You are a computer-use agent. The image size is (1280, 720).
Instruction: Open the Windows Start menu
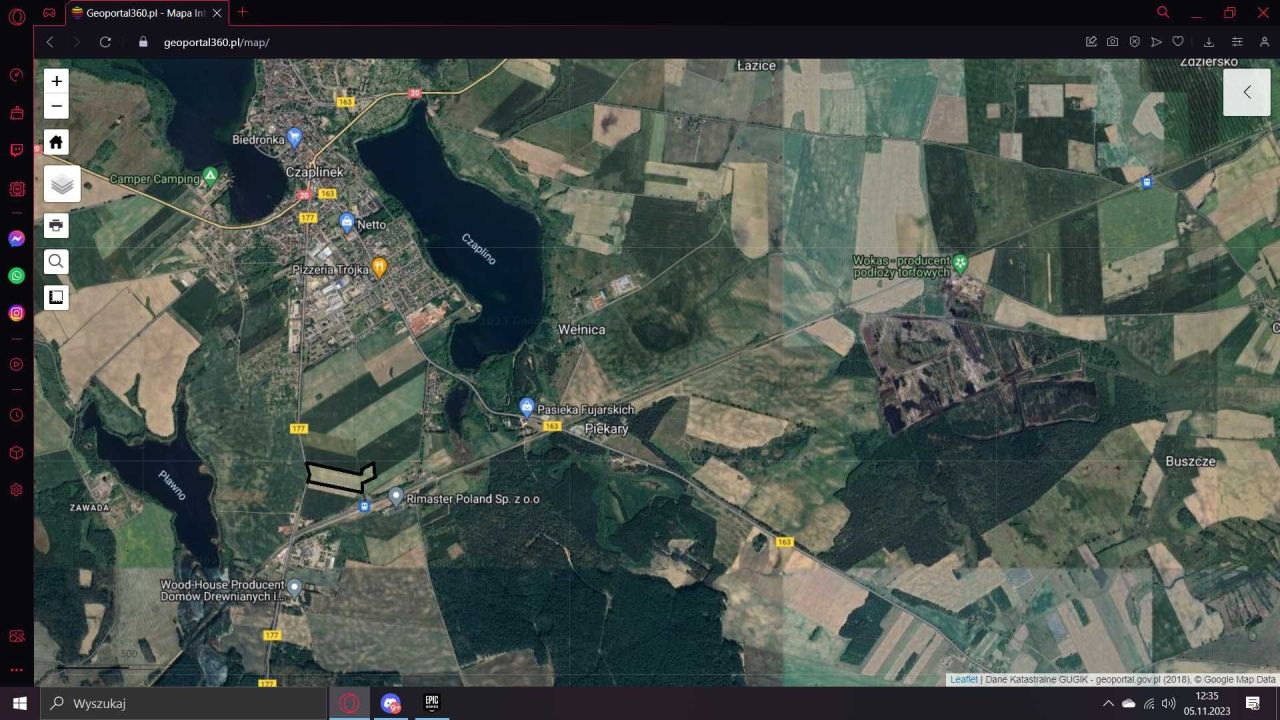click(18, 703)
